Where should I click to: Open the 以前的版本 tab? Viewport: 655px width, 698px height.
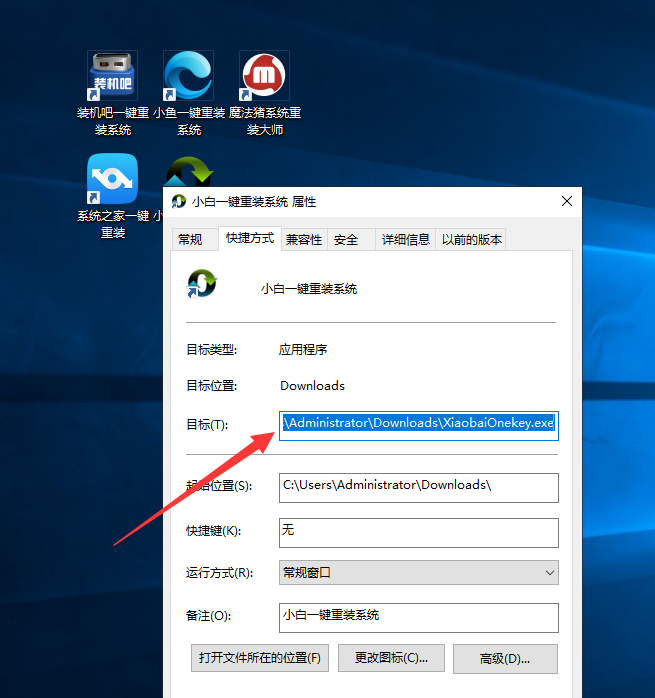click(x=472, y=239)
